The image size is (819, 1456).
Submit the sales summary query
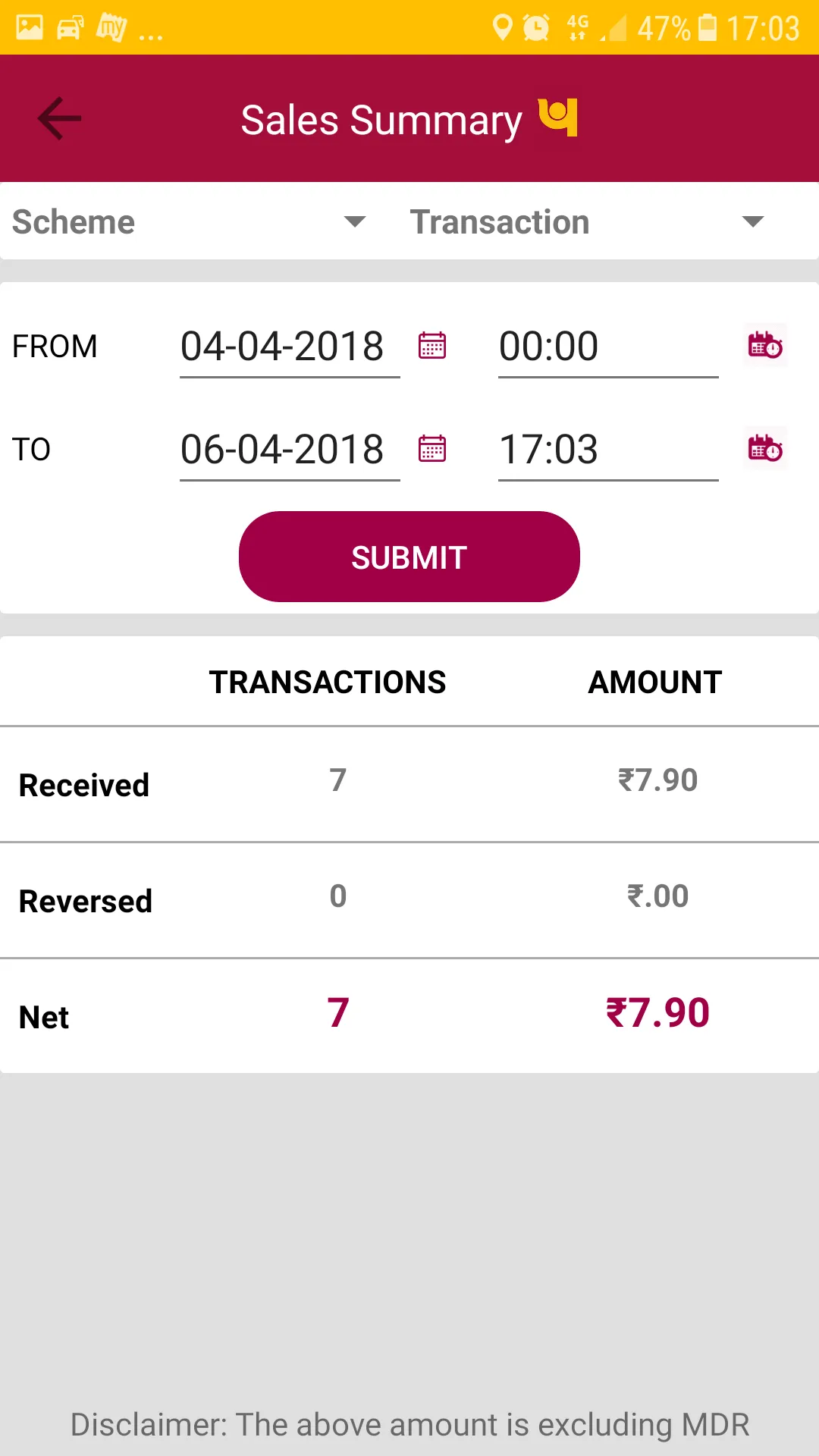coord(409,557)
